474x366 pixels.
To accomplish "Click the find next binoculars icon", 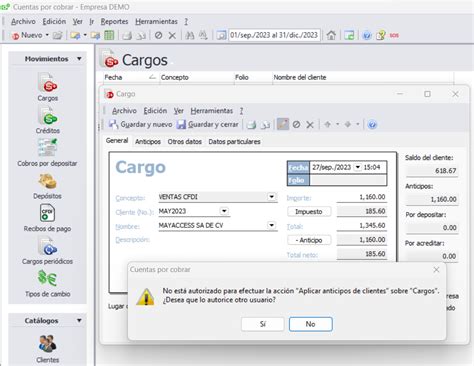I will coord(203,35).
